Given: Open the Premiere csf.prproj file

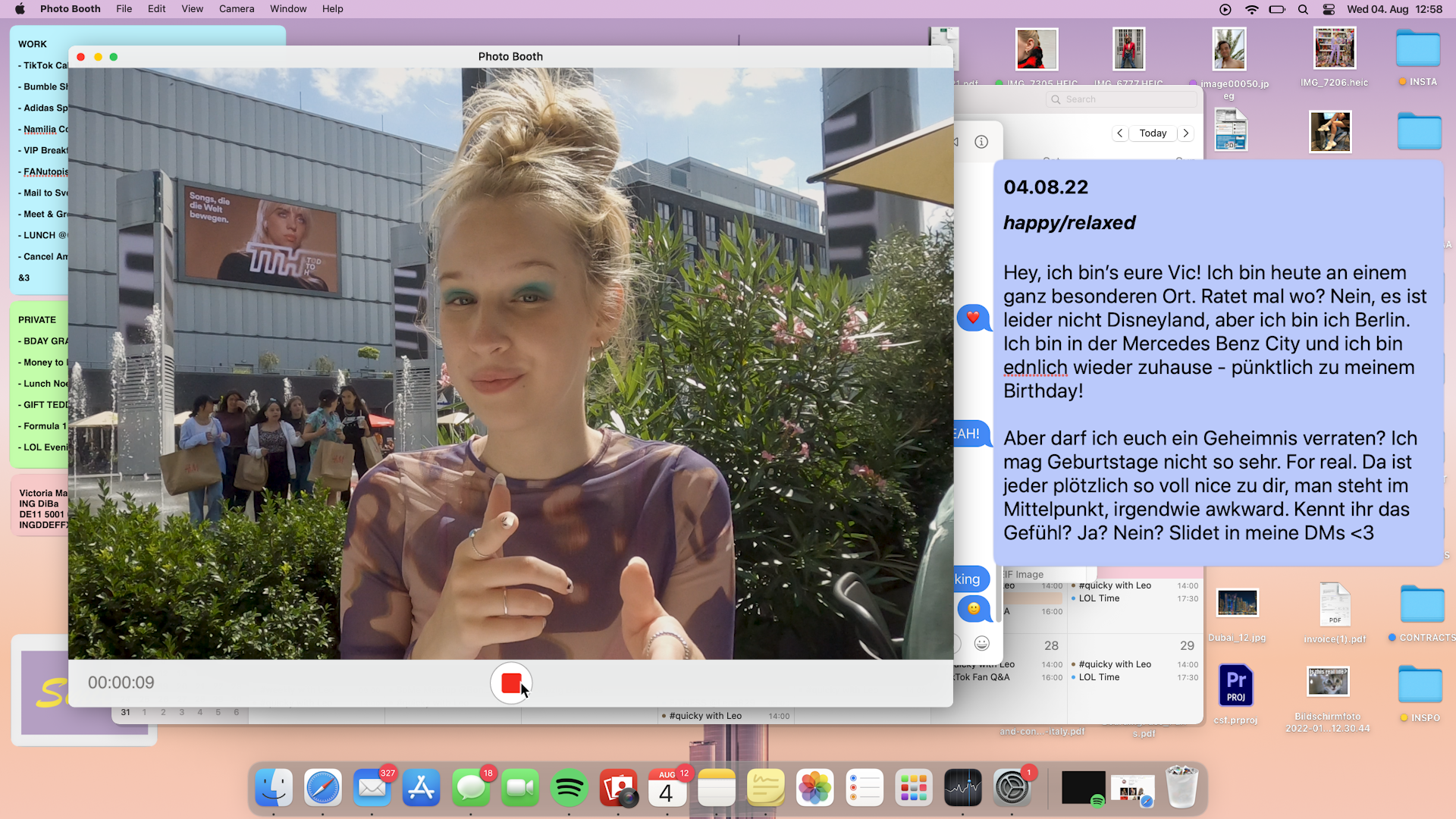Looking at the screenshot, I should (1235, 686).
